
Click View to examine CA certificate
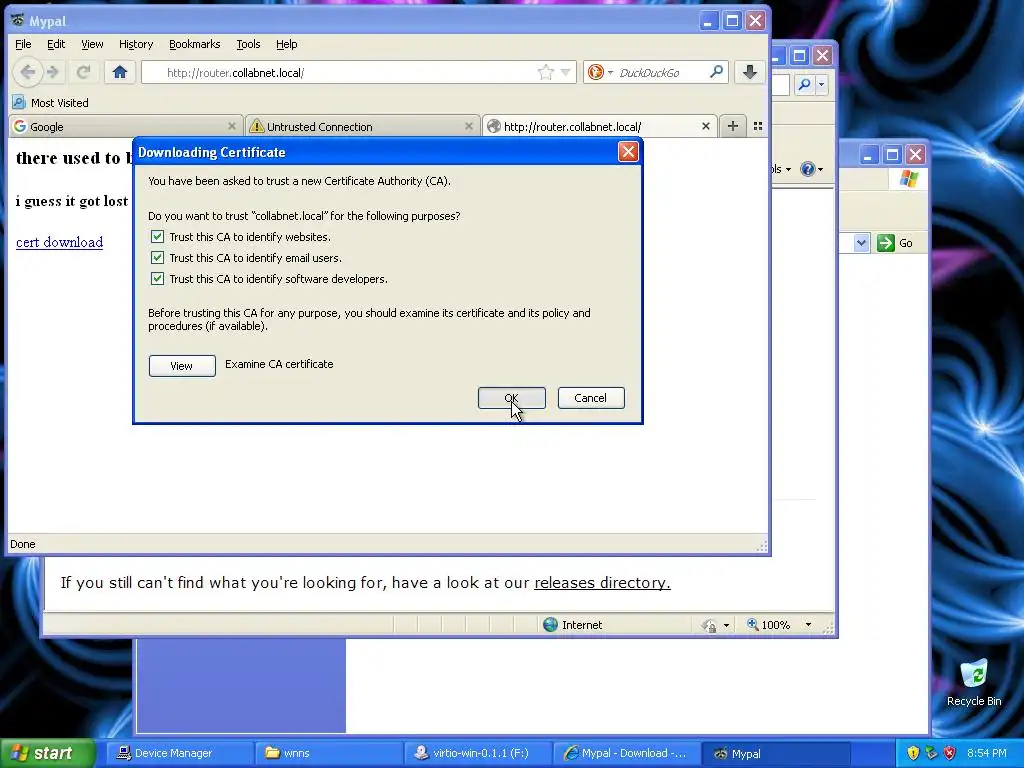pos(182,366)
